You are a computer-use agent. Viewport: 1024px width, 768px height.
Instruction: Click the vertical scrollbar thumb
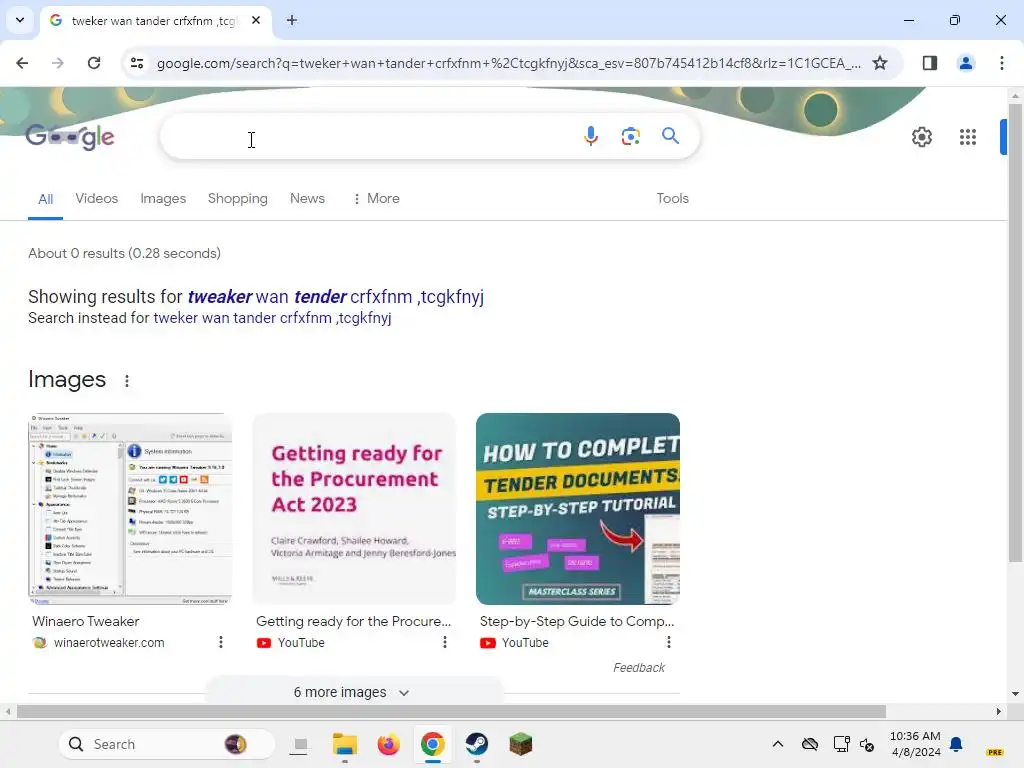click(1015, 333)
